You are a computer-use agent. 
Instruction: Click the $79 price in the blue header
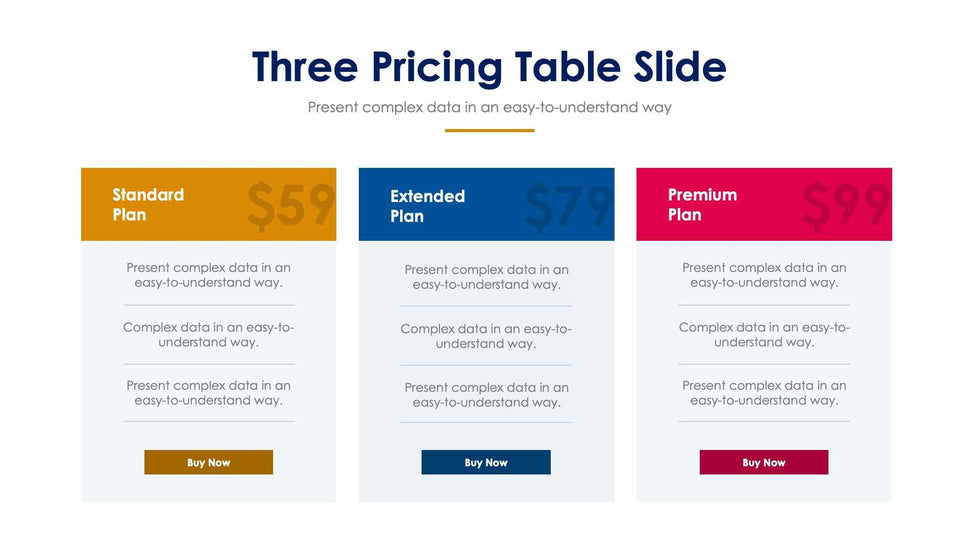[x=568, y=207]
